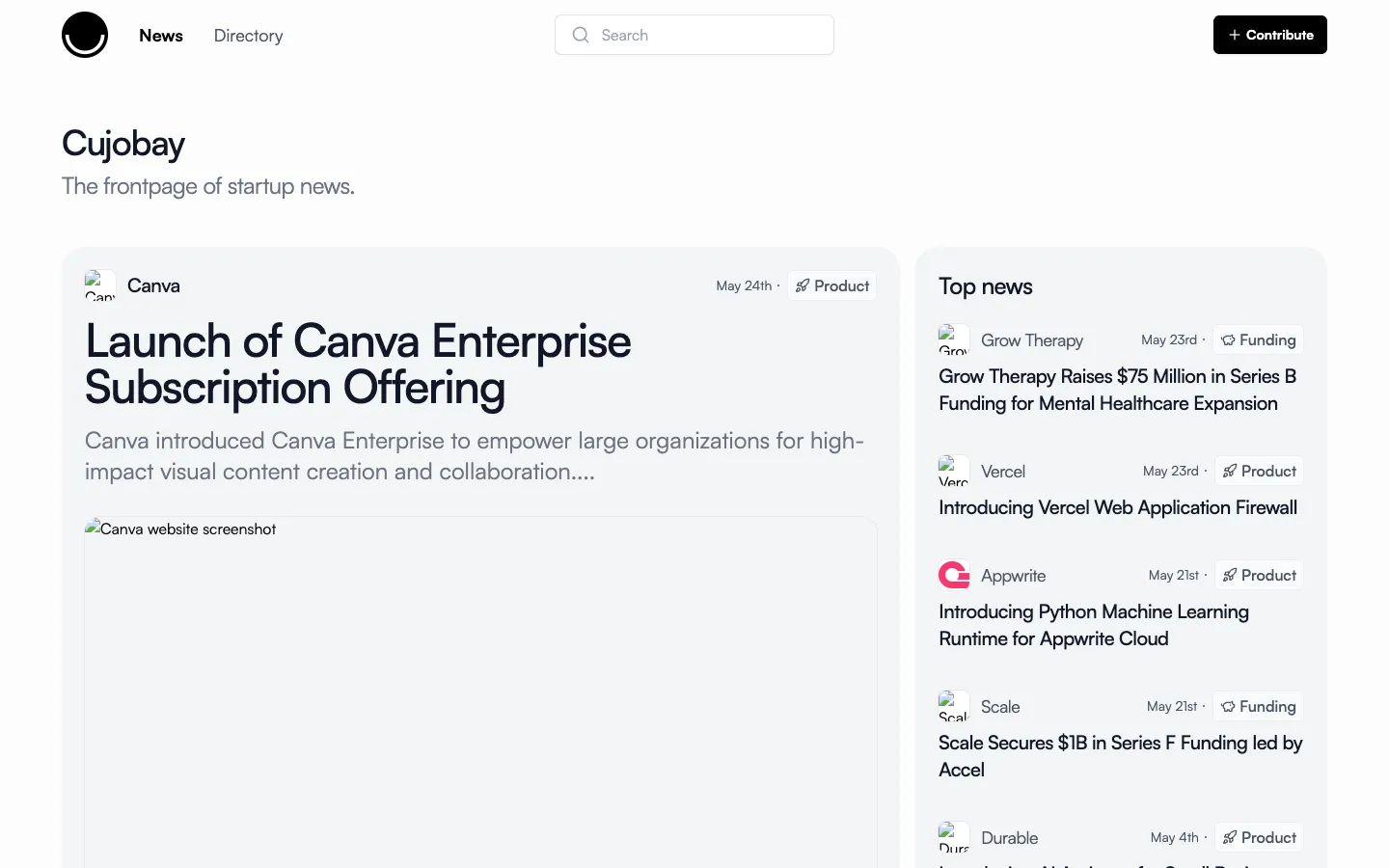Open the News tab
1389x868 pixels.
pyautogui.click(x=161, y=36)
